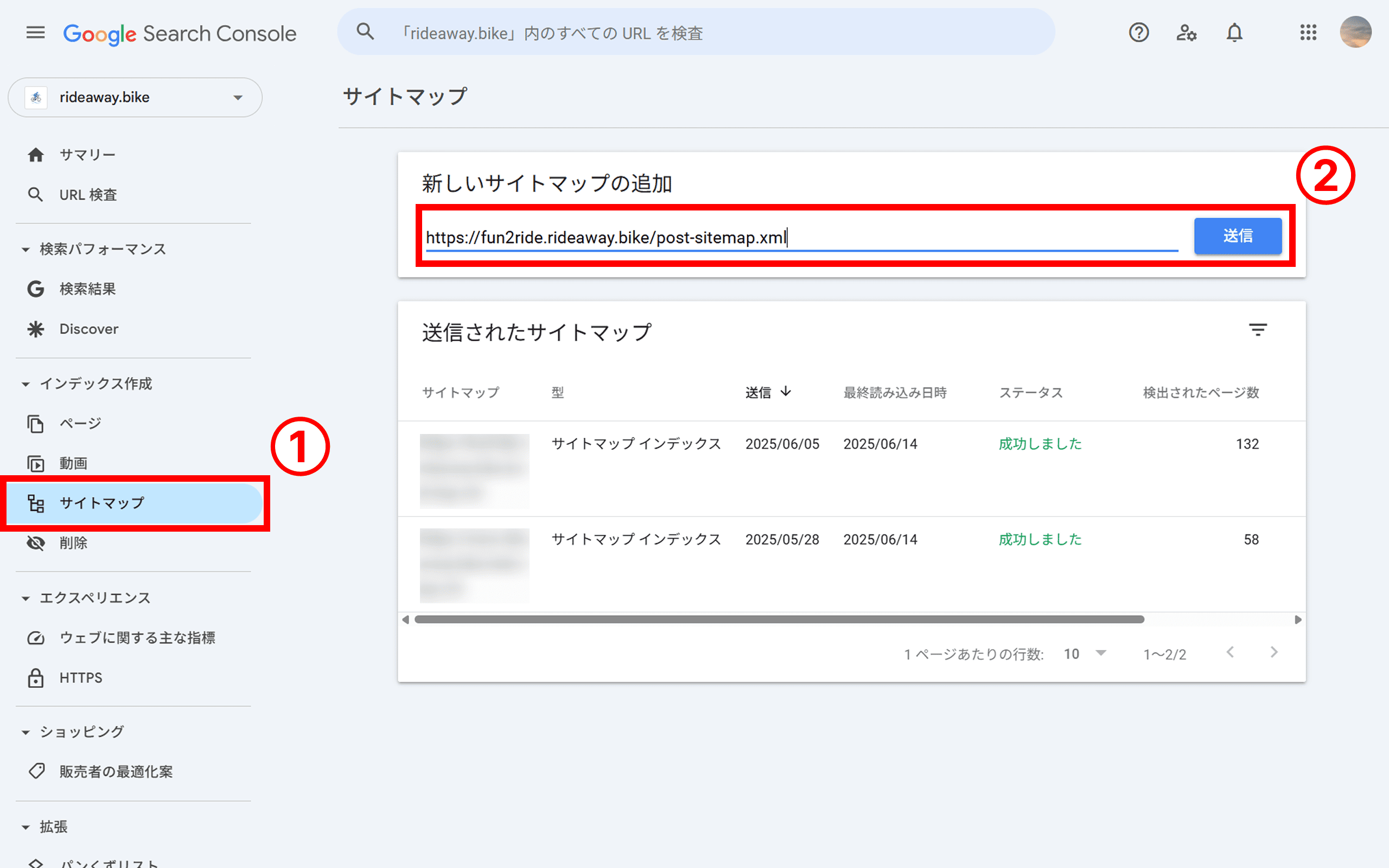This screenshot has width=1389, height=868.
Task: Select サイトマップ in the sidebar
Action: click(x=135, y=503)
